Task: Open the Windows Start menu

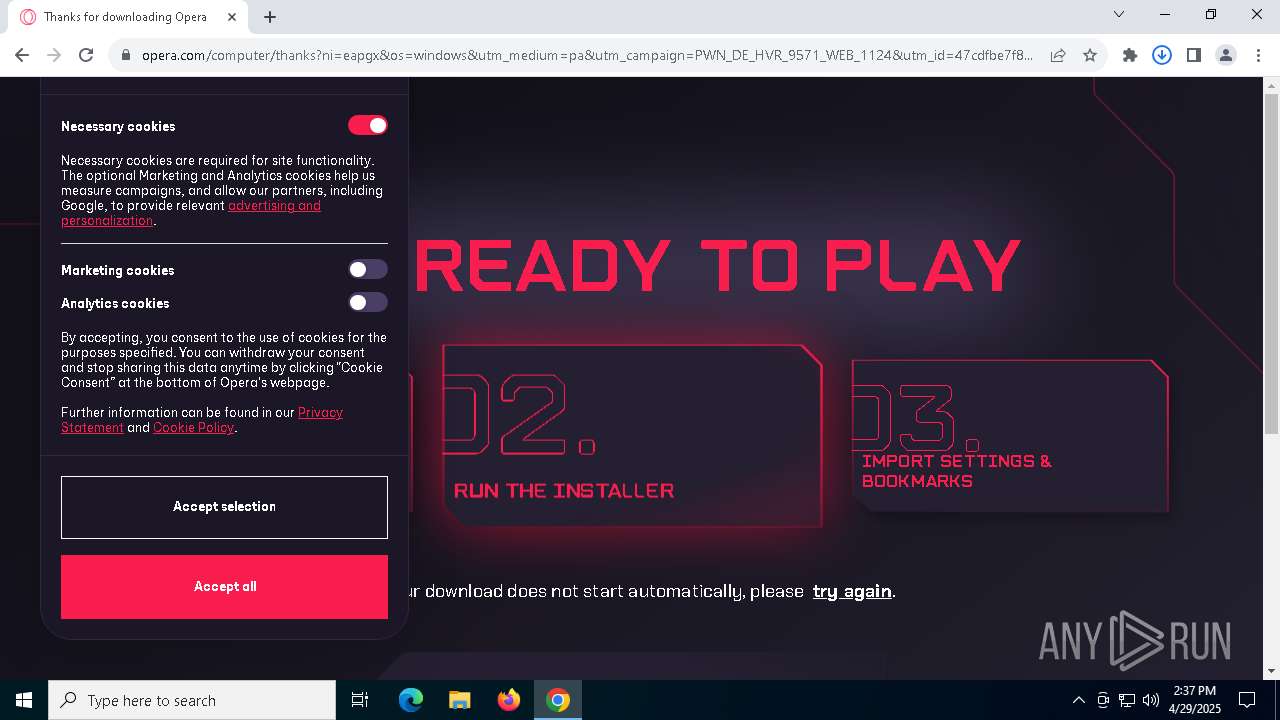Action: pos(24,700)
